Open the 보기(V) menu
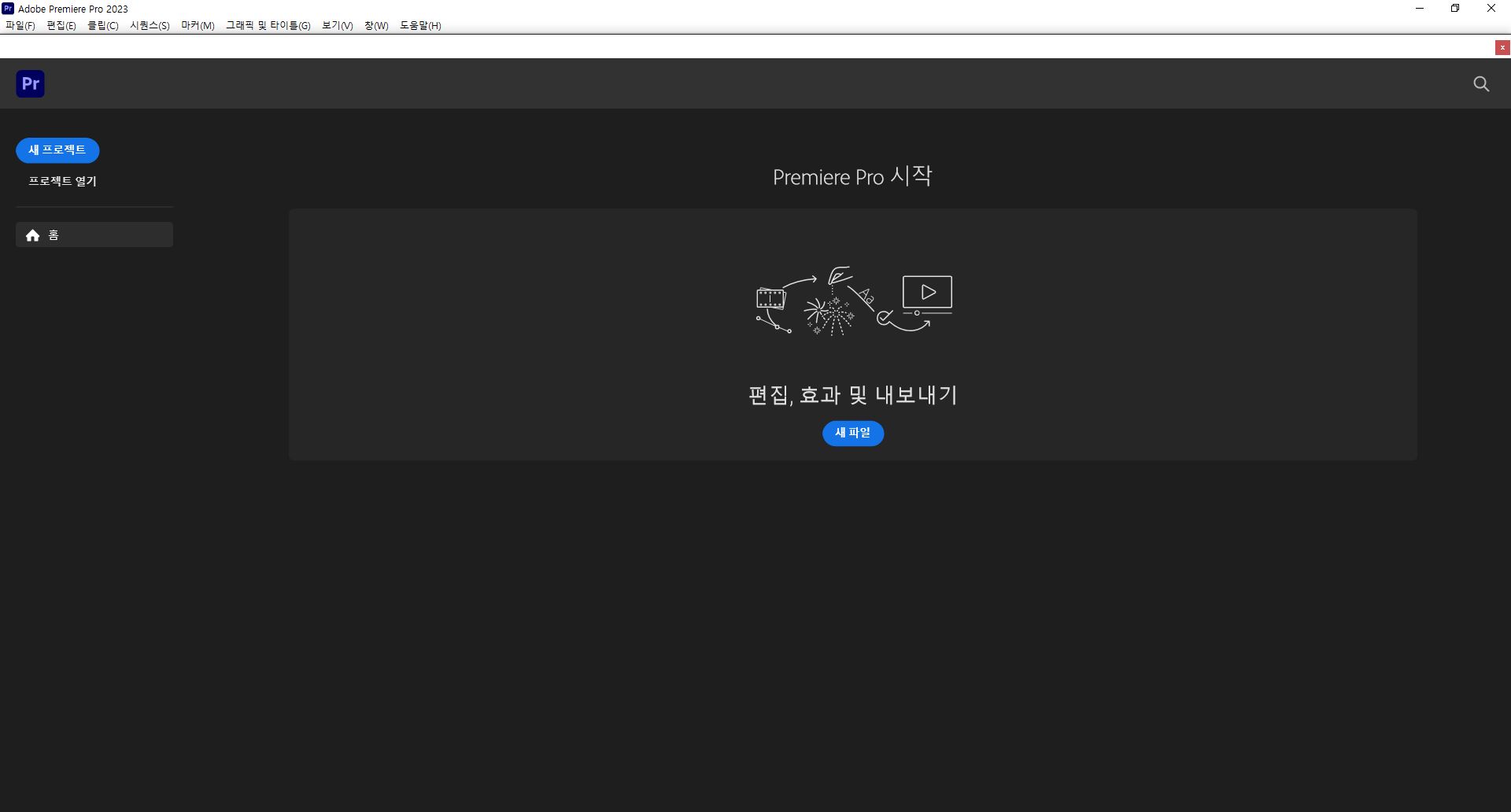 pyautogui.click(x=338, y=25)
